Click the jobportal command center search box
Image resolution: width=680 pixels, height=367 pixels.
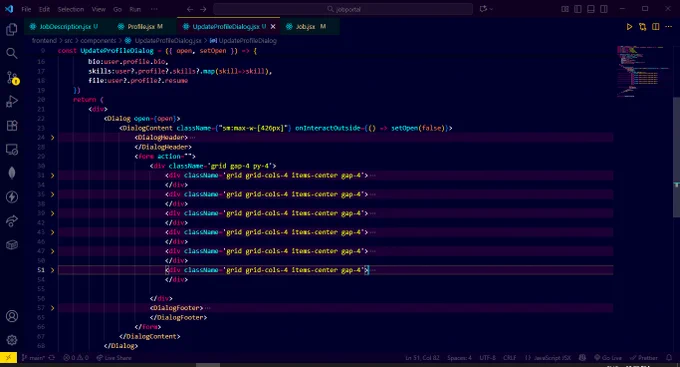pyautogui.click(x=343, y=9)
